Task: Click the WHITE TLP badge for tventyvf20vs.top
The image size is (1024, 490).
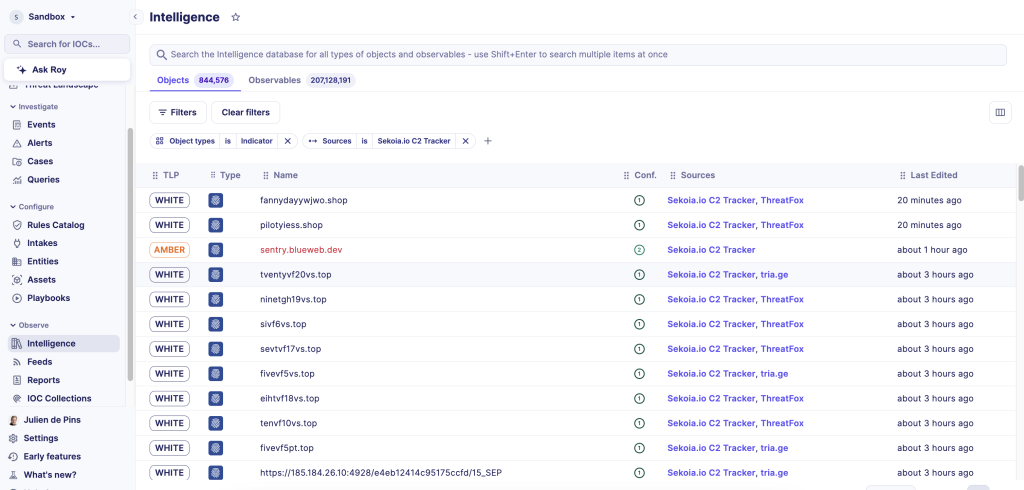Action: [x=169, y=275]
